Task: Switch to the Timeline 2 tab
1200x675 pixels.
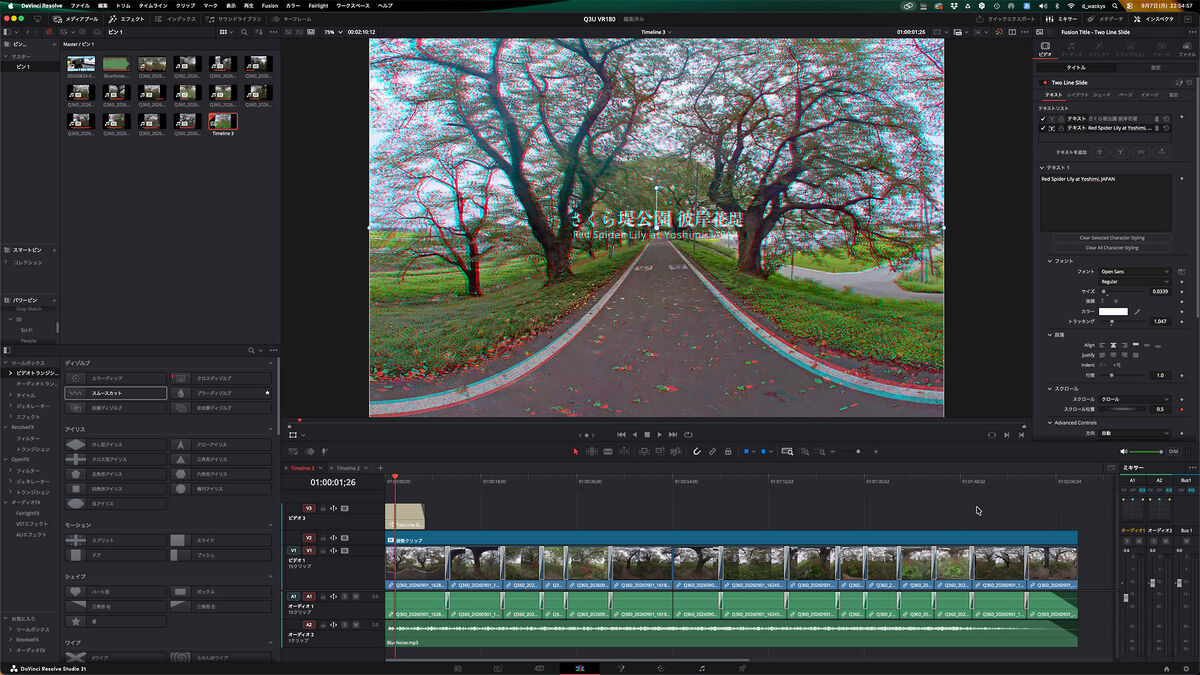Action: [x=347, y=468]
